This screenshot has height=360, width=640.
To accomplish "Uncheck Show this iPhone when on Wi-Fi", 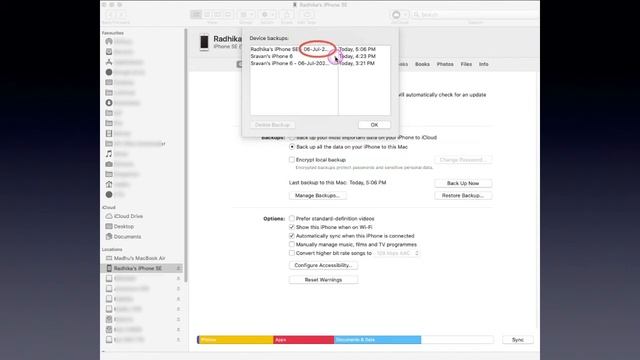I will coord(292,227).
